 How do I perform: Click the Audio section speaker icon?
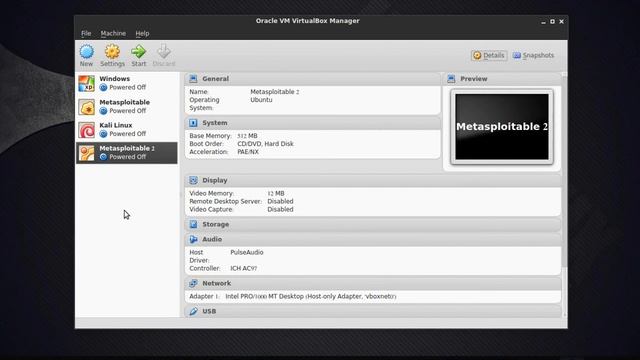pyautogui.click(x=193, y=239)
